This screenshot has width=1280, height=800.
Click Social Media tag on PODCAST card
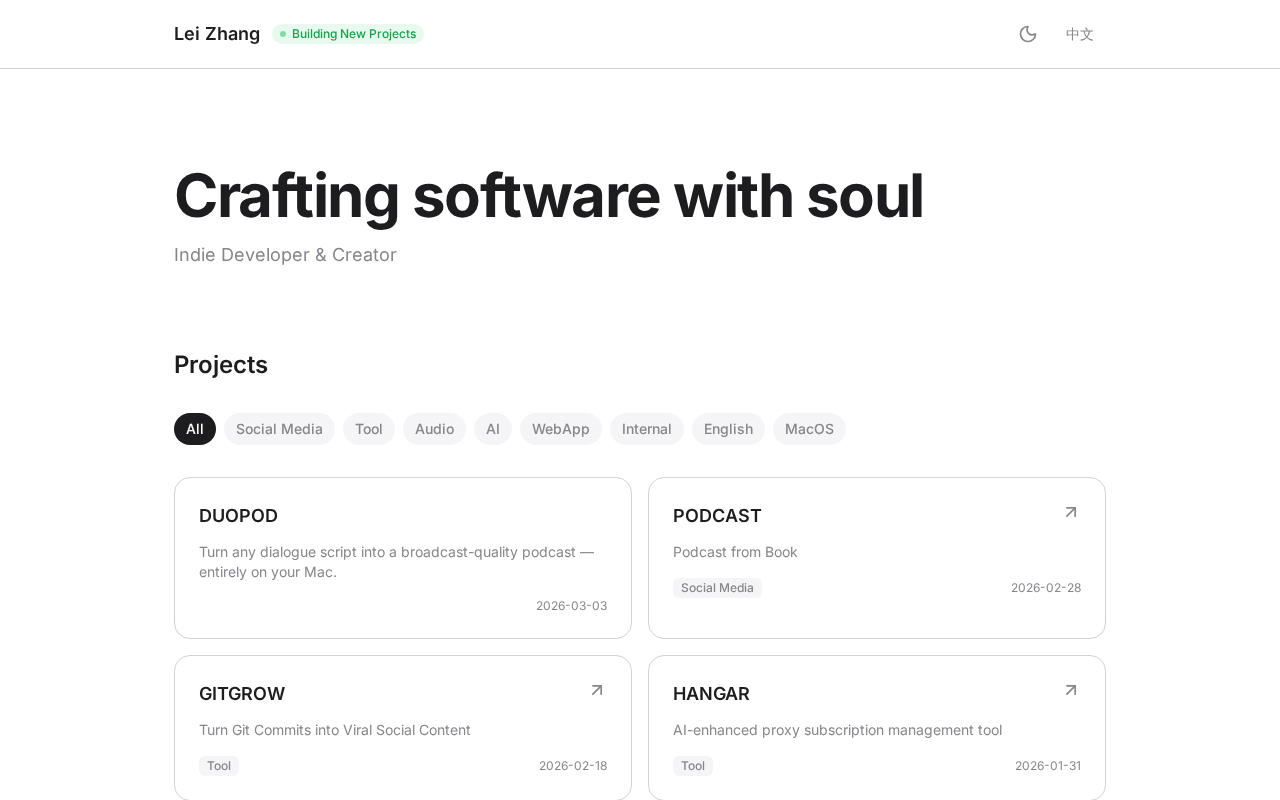click(717, 588)
